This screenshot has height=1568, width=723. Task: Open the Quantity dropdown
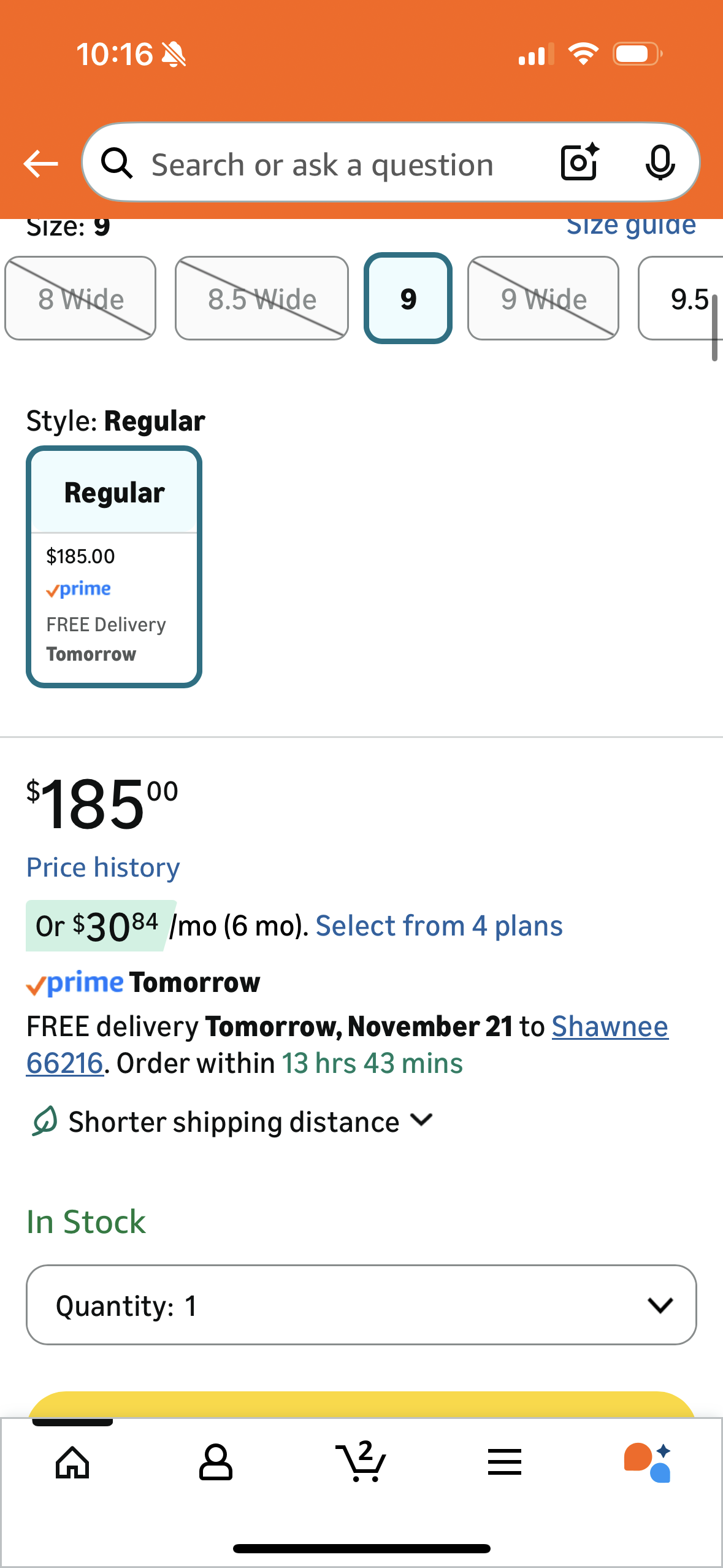tap(361, 1305)
